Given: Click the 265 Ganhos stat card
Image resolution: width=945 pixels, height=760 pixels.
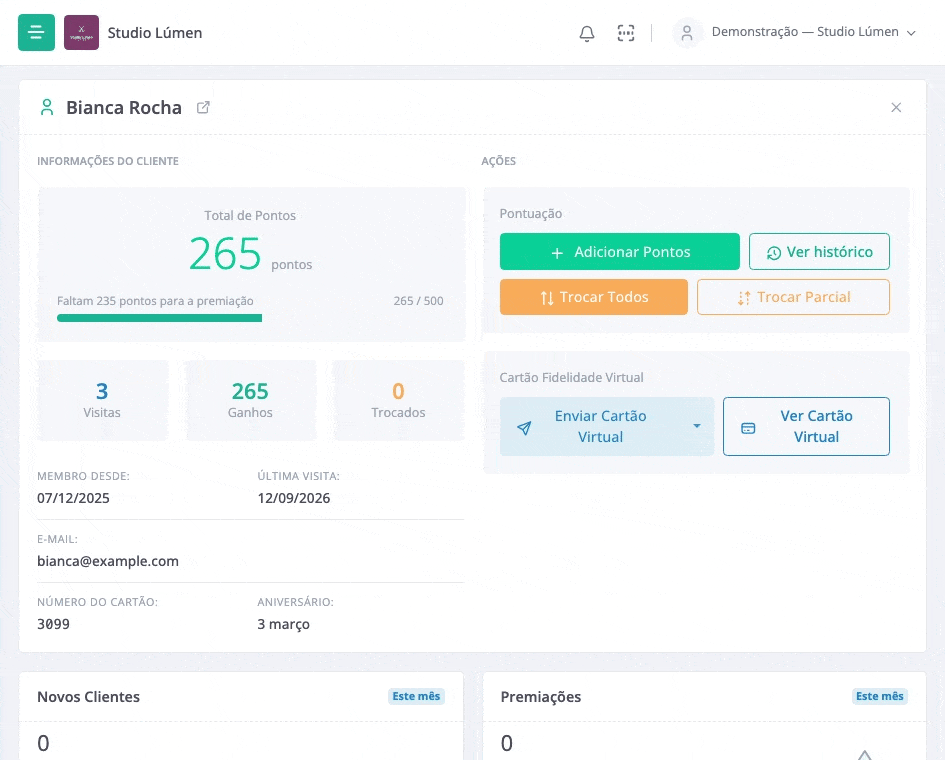Looking at the screenshot, I should point(250,400).
